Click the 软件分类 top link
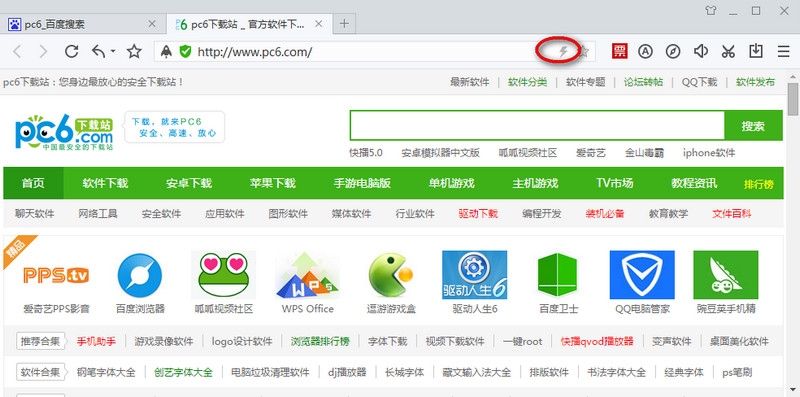The height and width of the screenshot is (397, 800). (528, 82)
